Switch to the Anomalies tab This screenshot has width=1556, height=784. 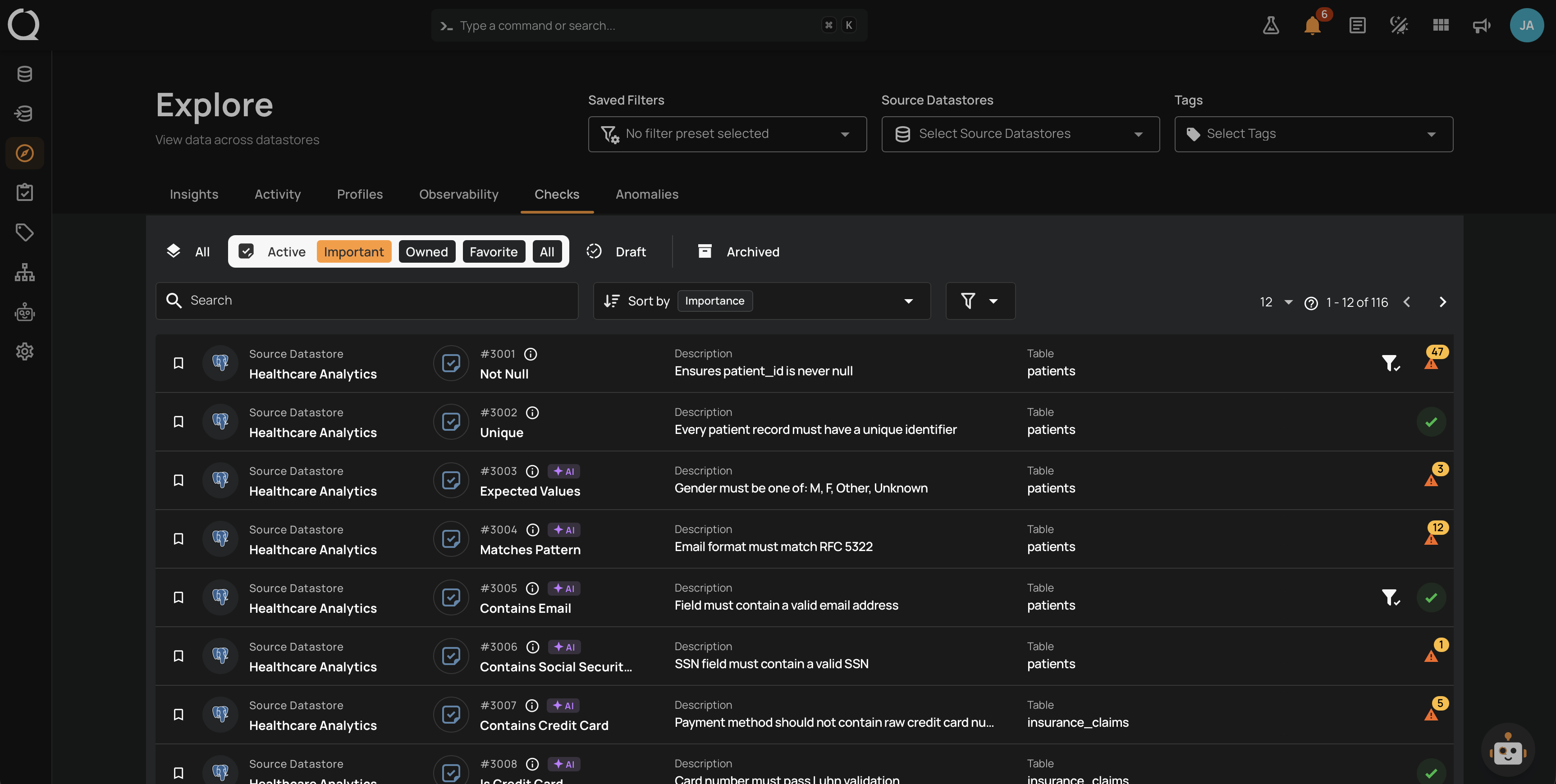click(x=647, y=195)
